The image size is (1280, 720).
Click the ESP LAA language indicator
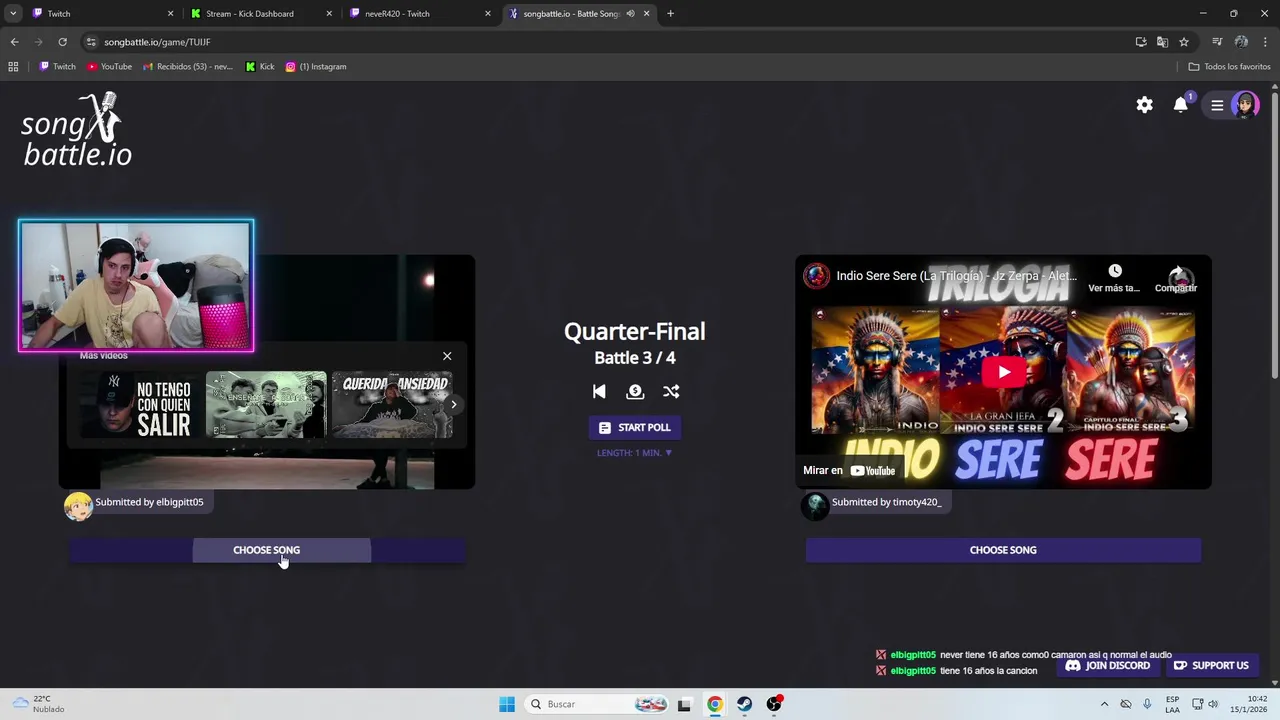click(x=1173, y=704)
